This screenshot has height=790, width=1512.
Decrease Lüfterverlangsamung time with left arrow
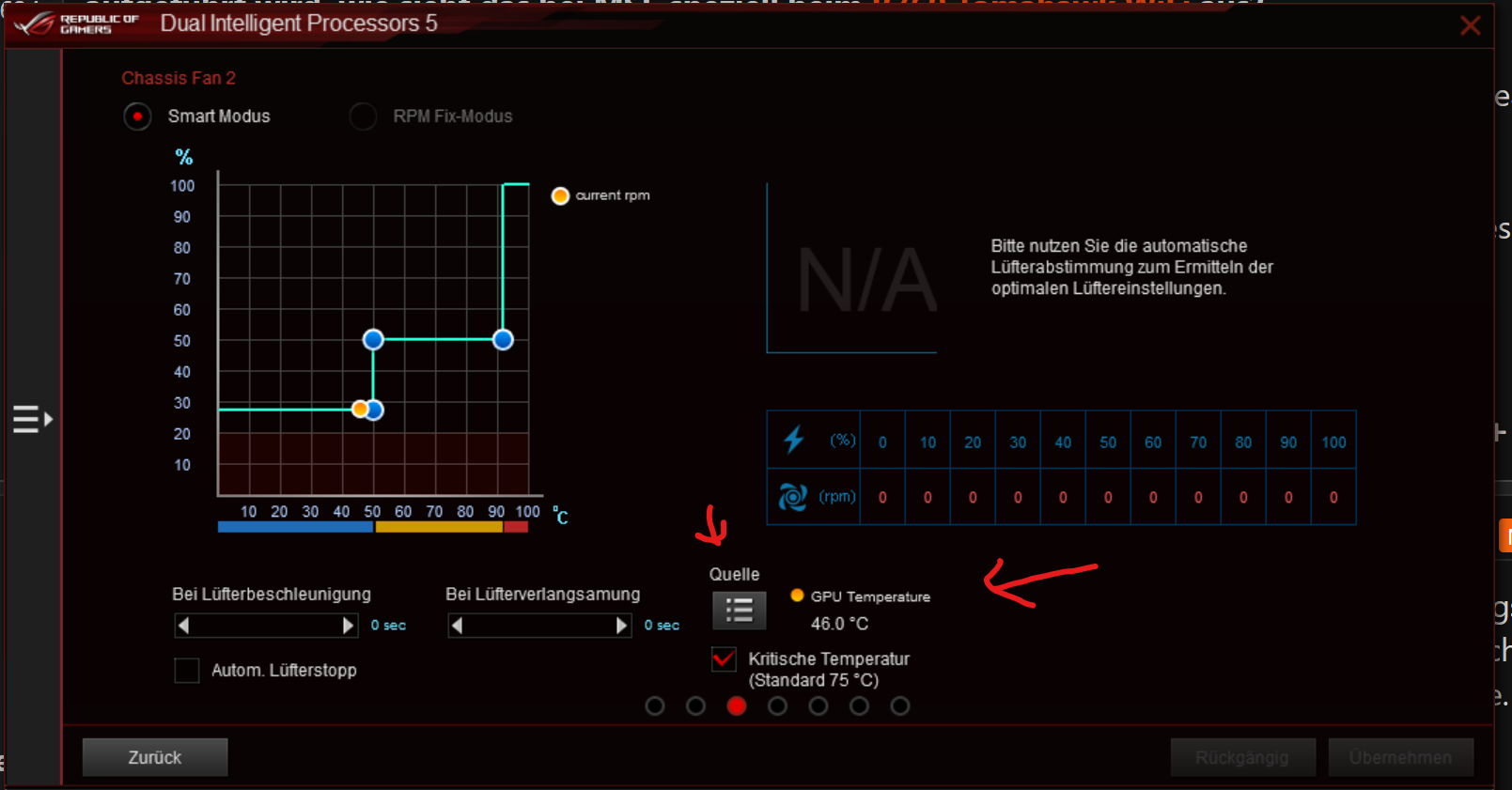[x=457, y=626]
